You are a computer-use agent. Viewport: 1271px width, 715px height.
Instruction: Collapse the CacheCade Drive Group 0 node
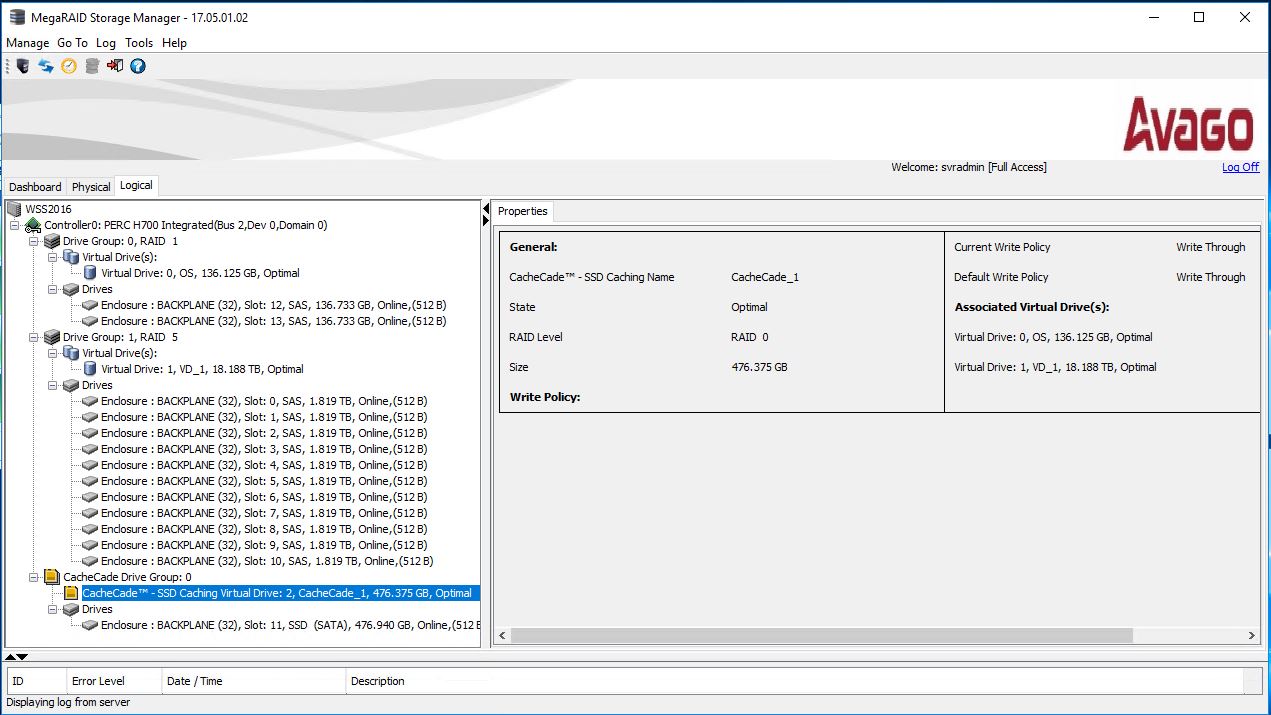[x=34, y=577]
